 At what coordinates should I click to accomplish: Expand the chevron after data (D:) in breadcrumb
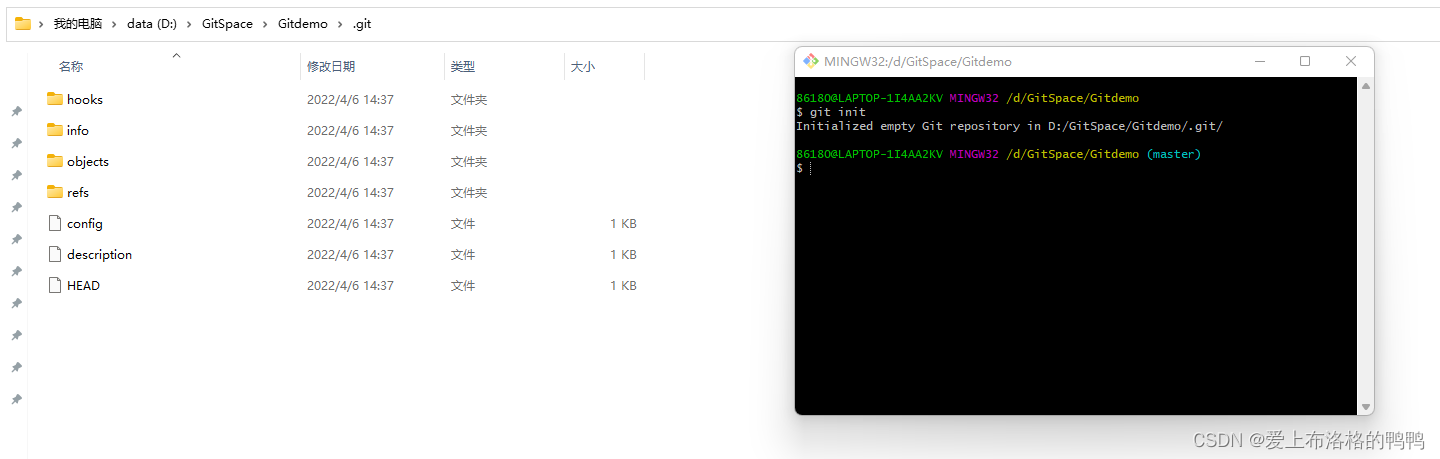pyautogui.click(x=189, y=24)
